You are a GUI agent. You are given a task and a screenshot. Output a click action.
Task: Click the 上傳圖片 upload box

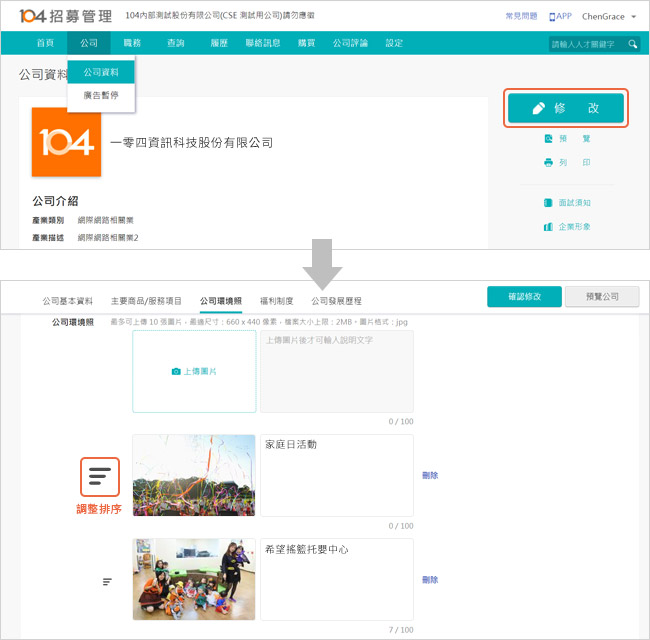point(194,371)
